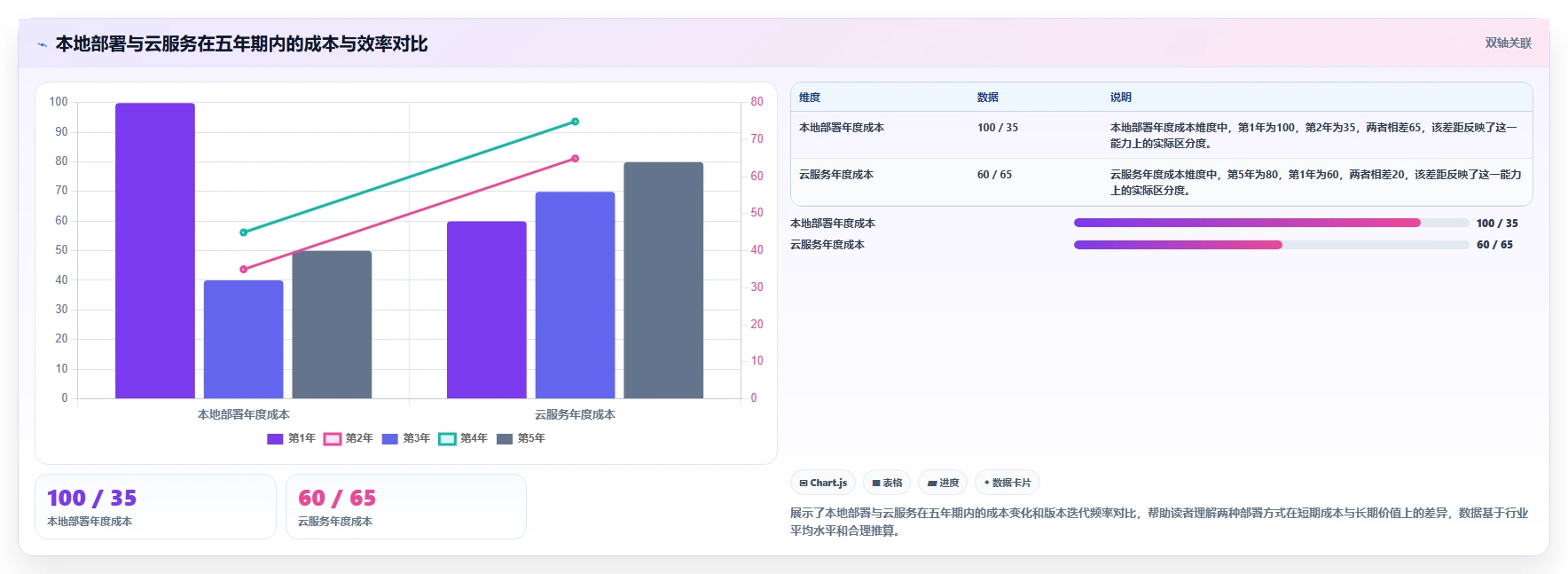Click the gray 第5年 bar for 云服务年度成本

663,280
